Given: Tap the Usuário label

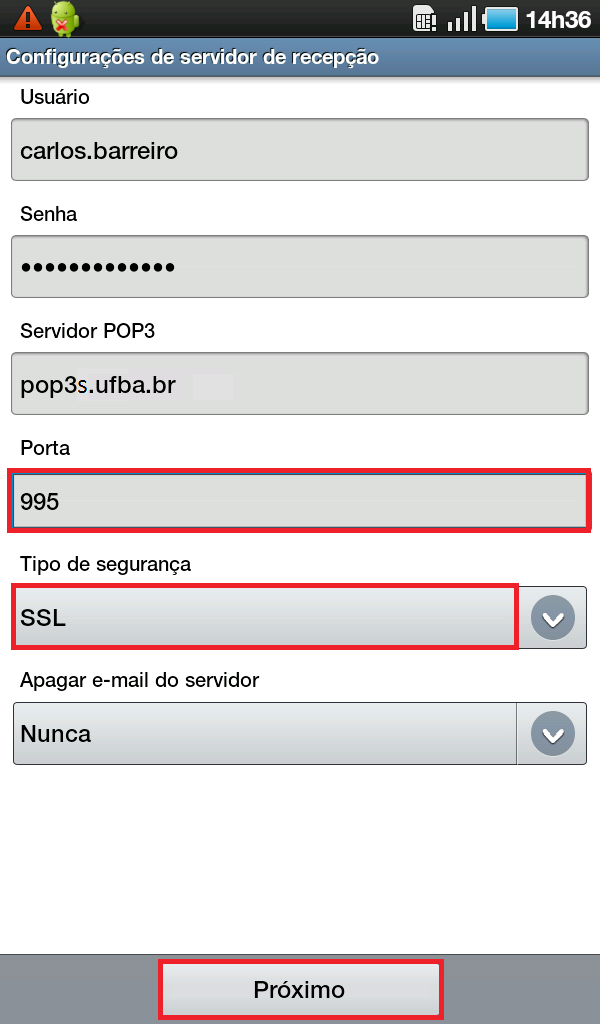Looking at the screenshot, I should [55, 97].
